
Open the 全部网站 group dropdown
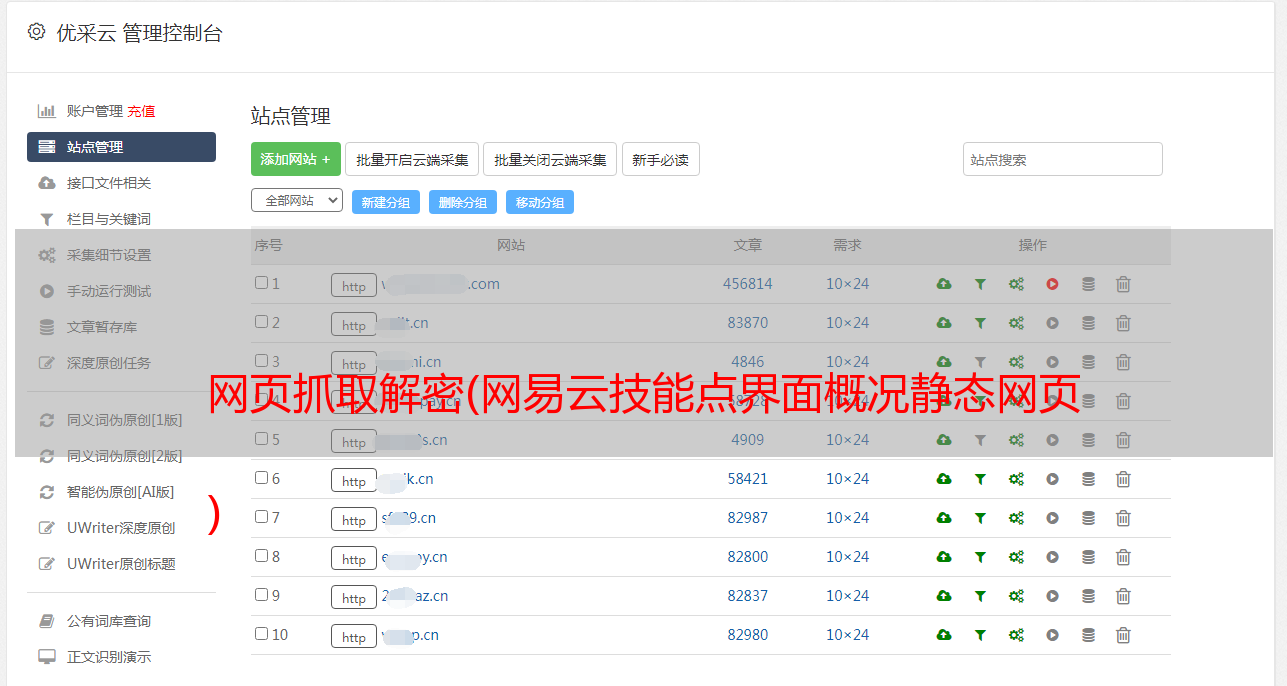[297, 201]
